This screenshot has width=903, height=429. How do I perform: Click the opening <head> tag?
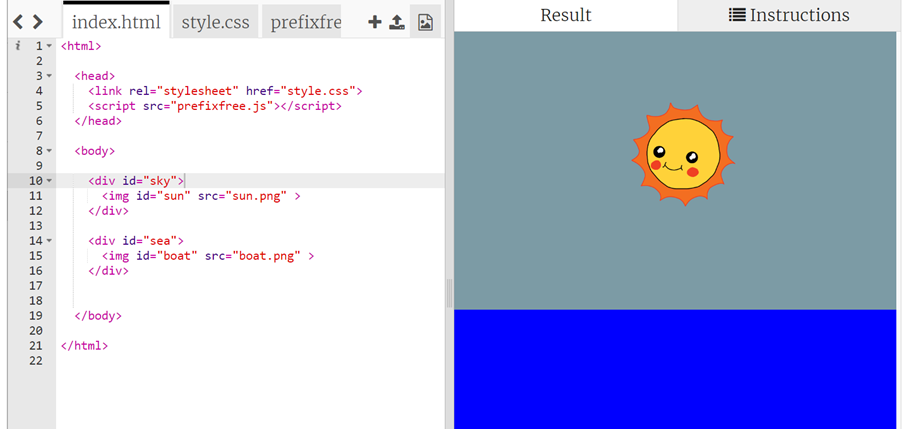(95, 76)
